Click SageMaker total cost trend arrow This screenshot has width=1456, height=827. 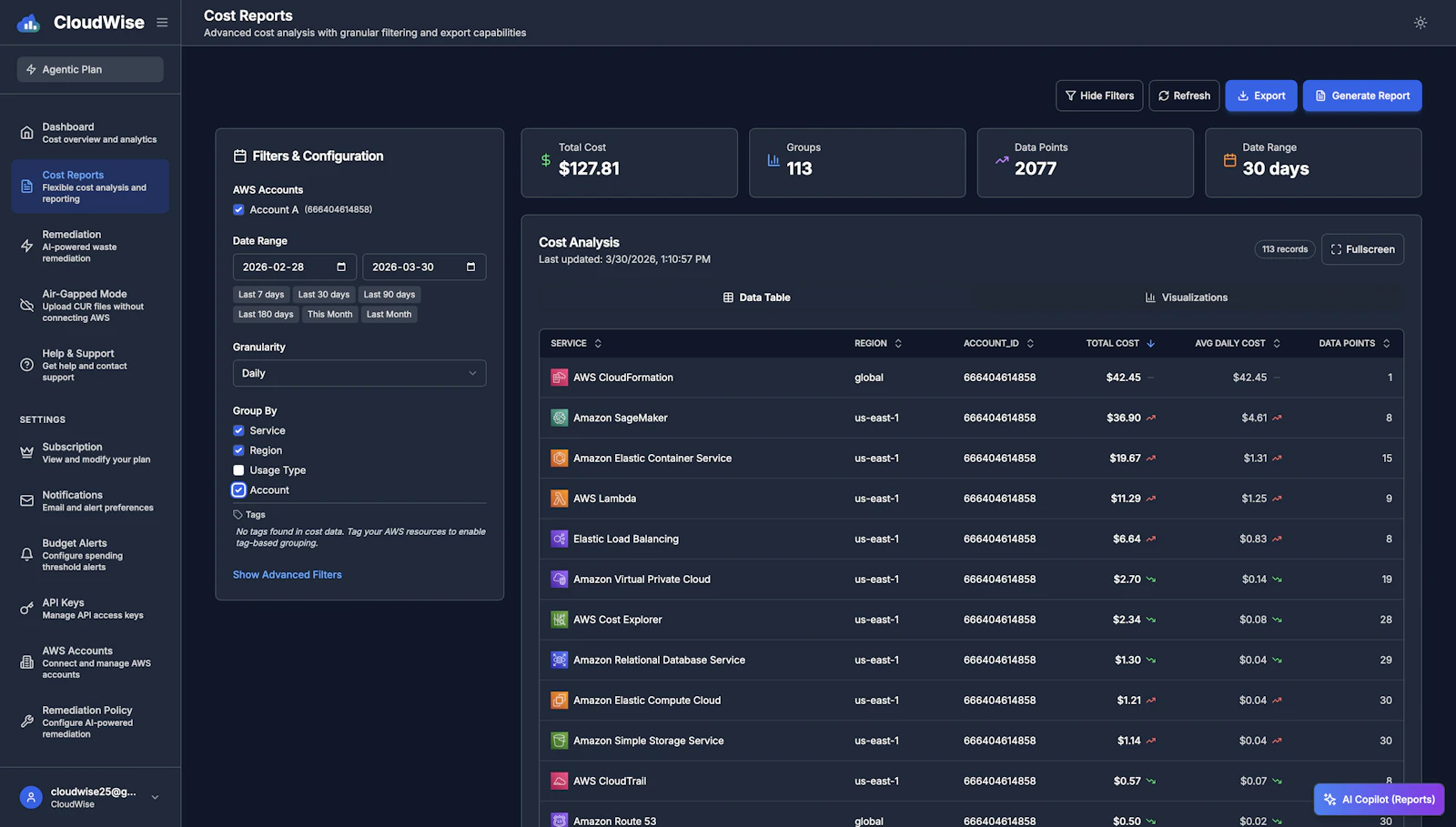(1151, 419)
